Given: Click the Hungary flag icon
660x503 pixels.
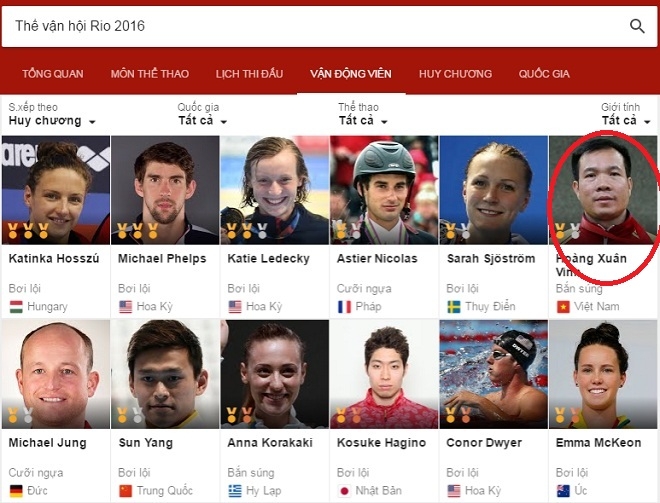Looking at the screenshot, I should (x=16, y=306).
